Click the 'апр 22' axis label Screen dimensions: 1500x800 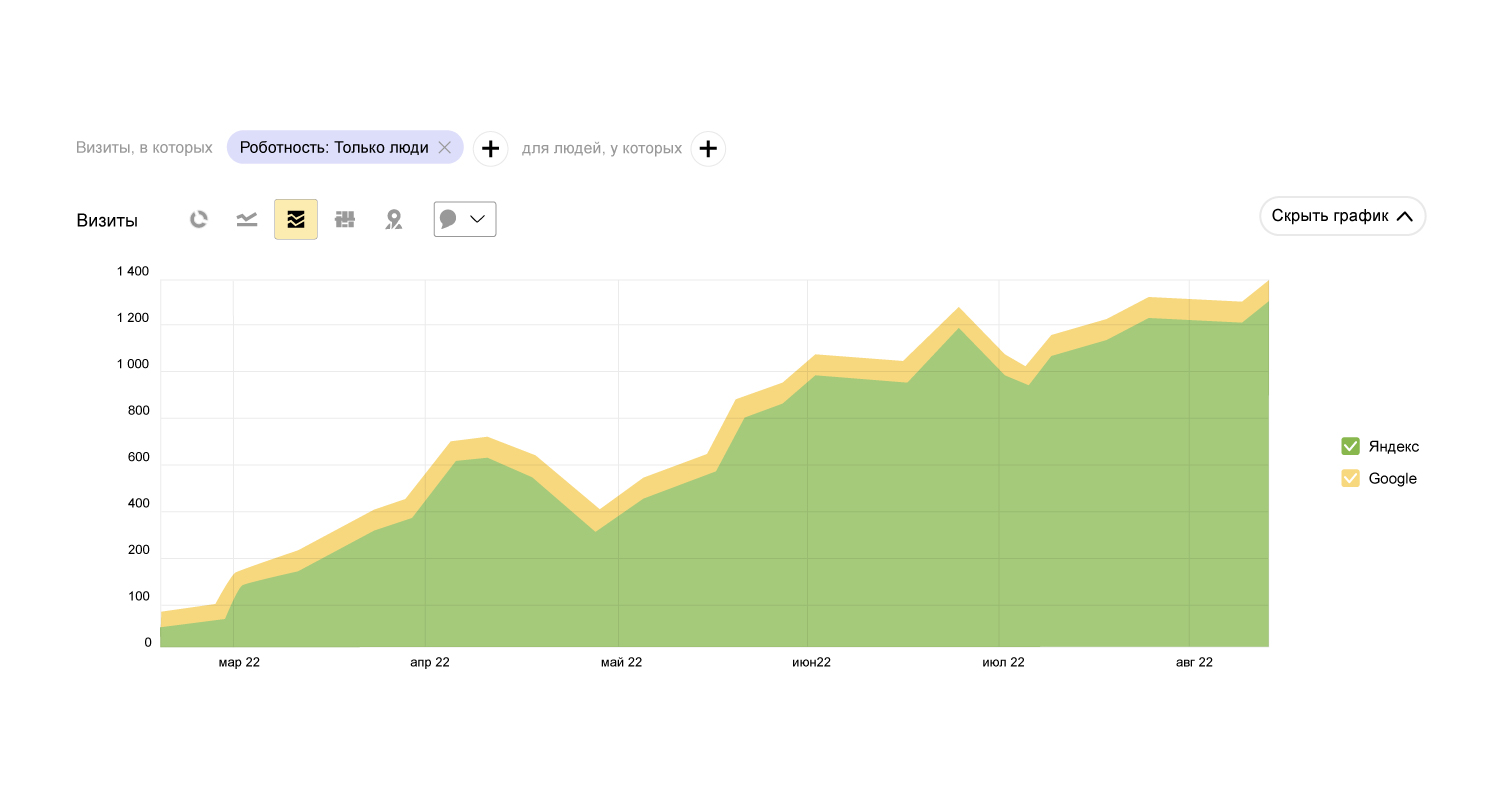click(x=430, y=662)
